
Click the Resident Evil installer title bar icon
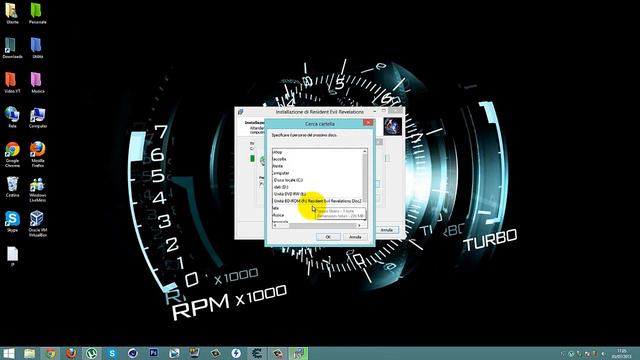click(x=240, y=111)
